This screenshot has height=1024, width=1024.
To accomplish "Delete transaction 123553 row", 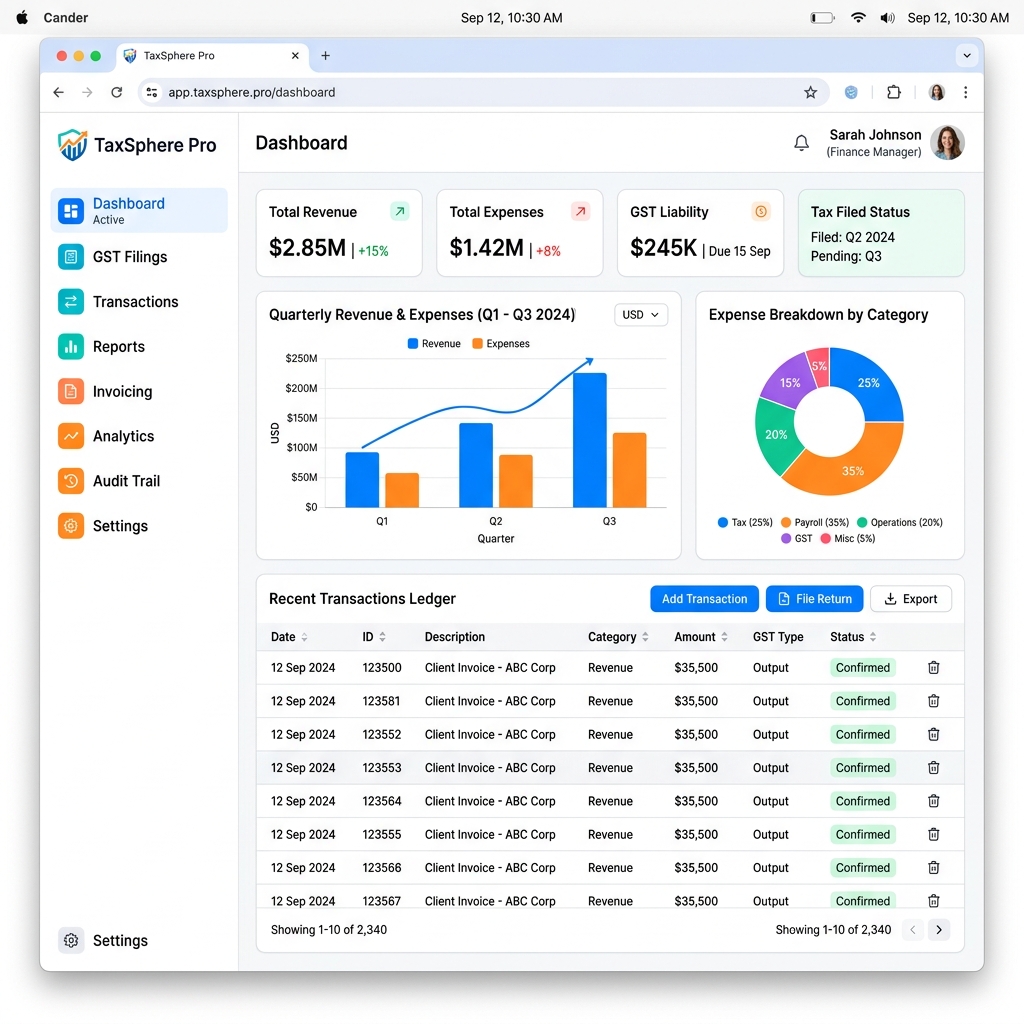I will 933,767.
